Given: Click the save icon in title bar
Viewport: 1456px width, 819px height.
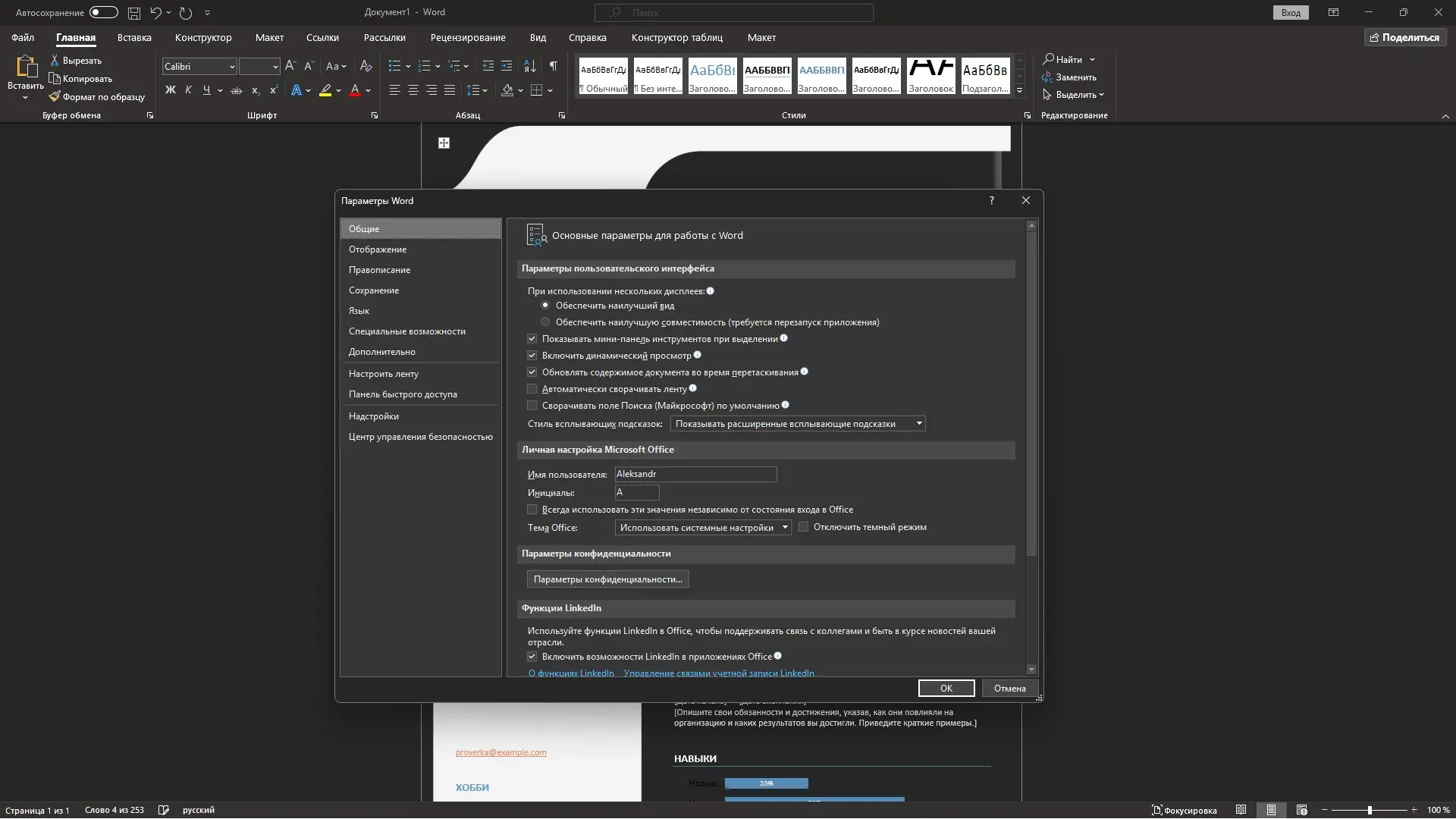Looking at the screenshot, I should 134,13.
